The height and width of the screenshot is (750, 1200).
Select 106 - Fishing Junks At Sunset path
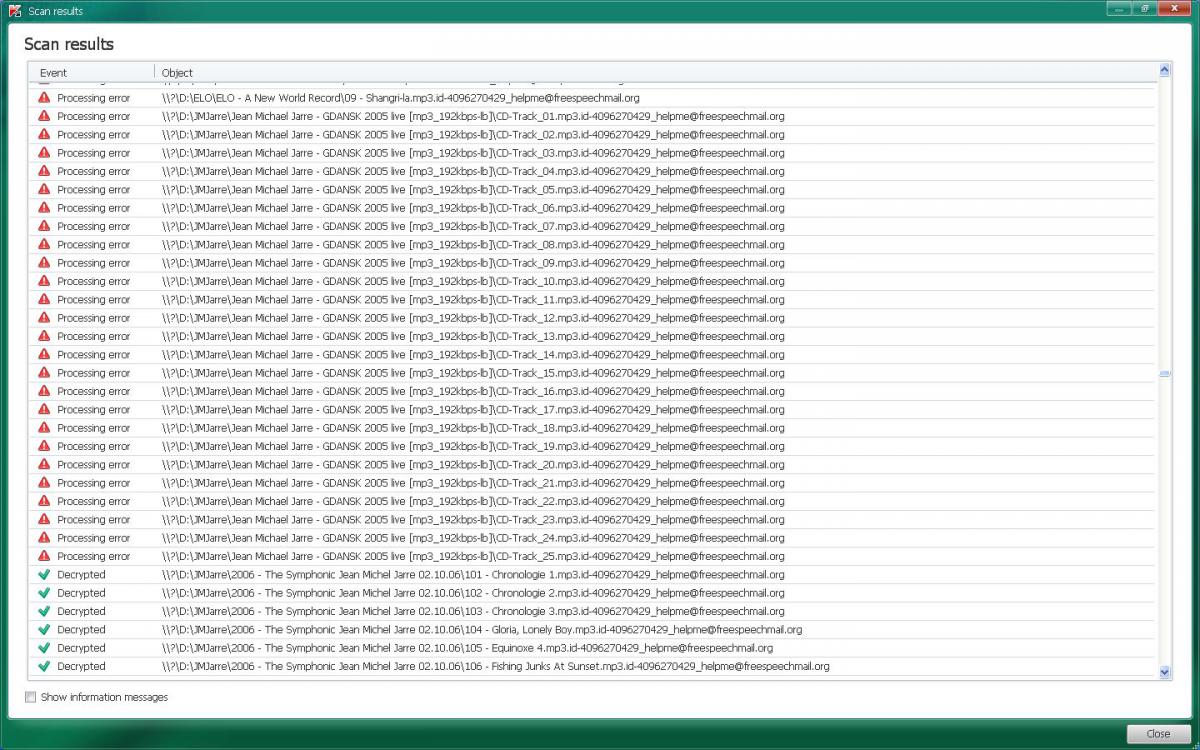tap(495, 666)
